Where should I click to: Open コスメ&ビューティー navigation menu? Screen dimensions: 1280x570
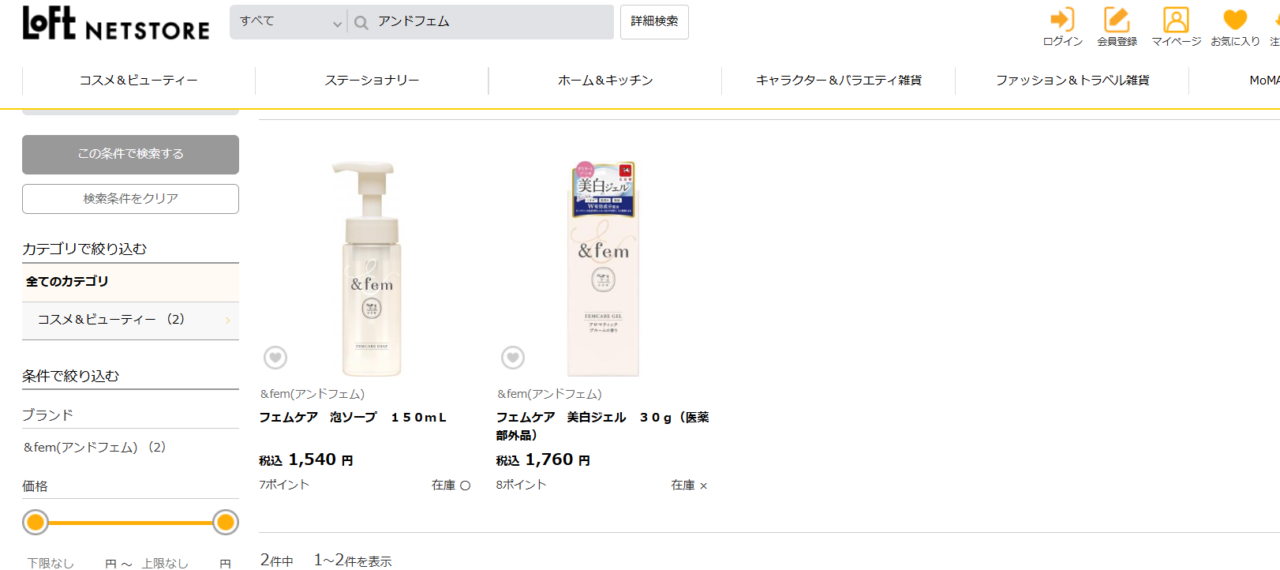(139, 80)
